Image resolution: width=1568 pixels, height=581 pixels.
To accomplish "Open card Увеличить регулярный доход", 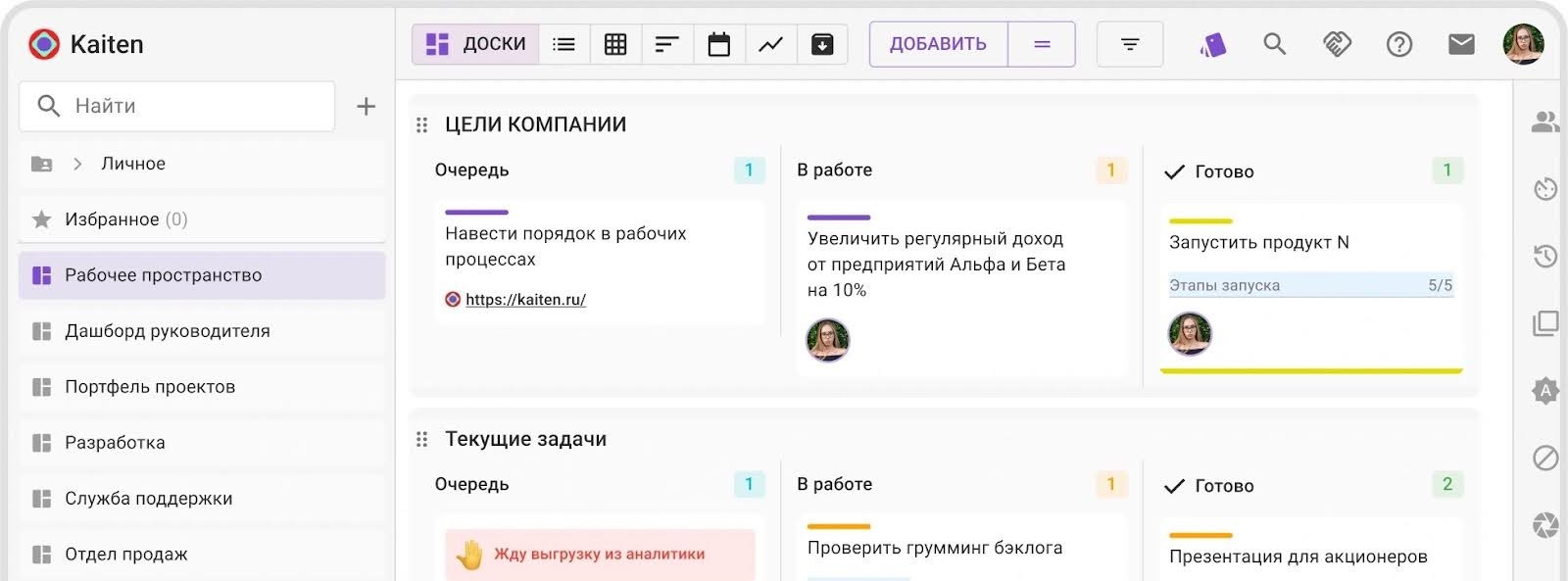I will (961, 288).
